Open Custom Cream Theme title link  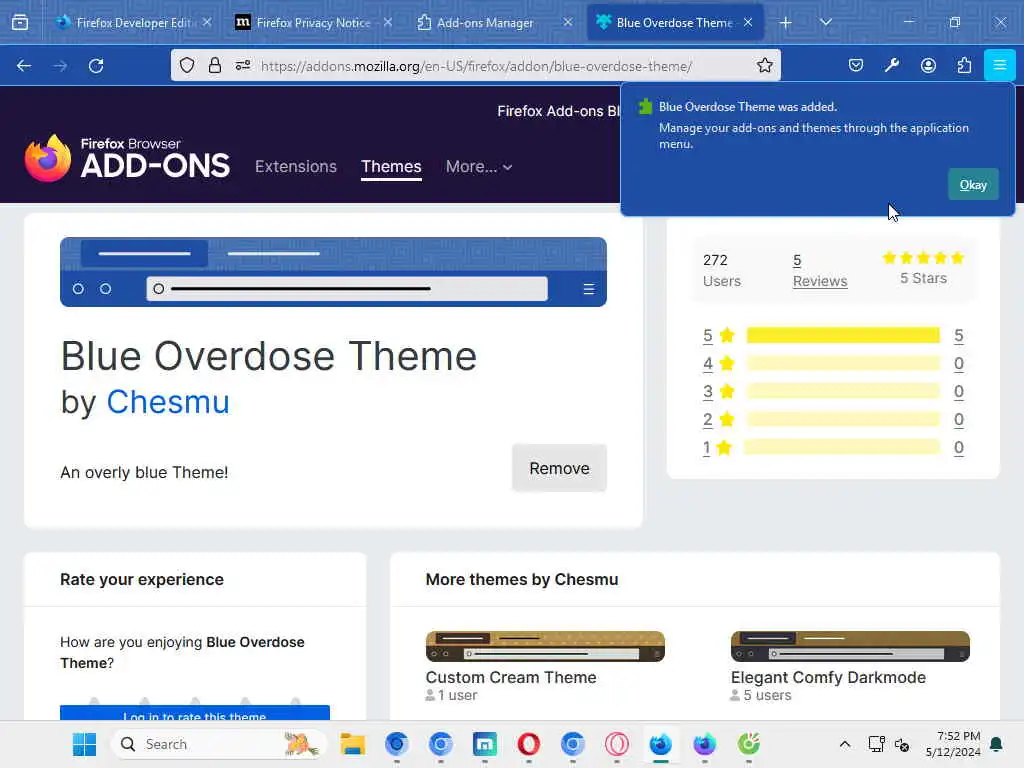click(511, 677)
